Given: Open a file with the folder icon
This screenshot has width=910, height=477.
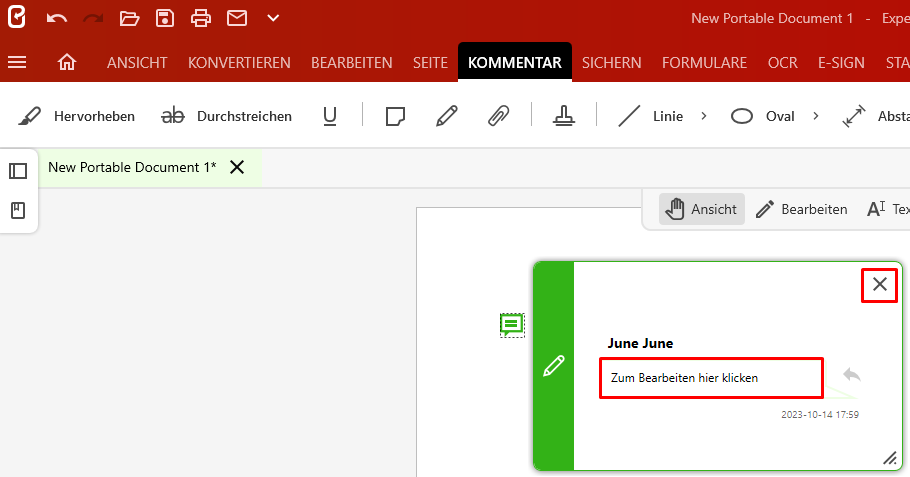Looking at the screenshot, I should (129, 19).
